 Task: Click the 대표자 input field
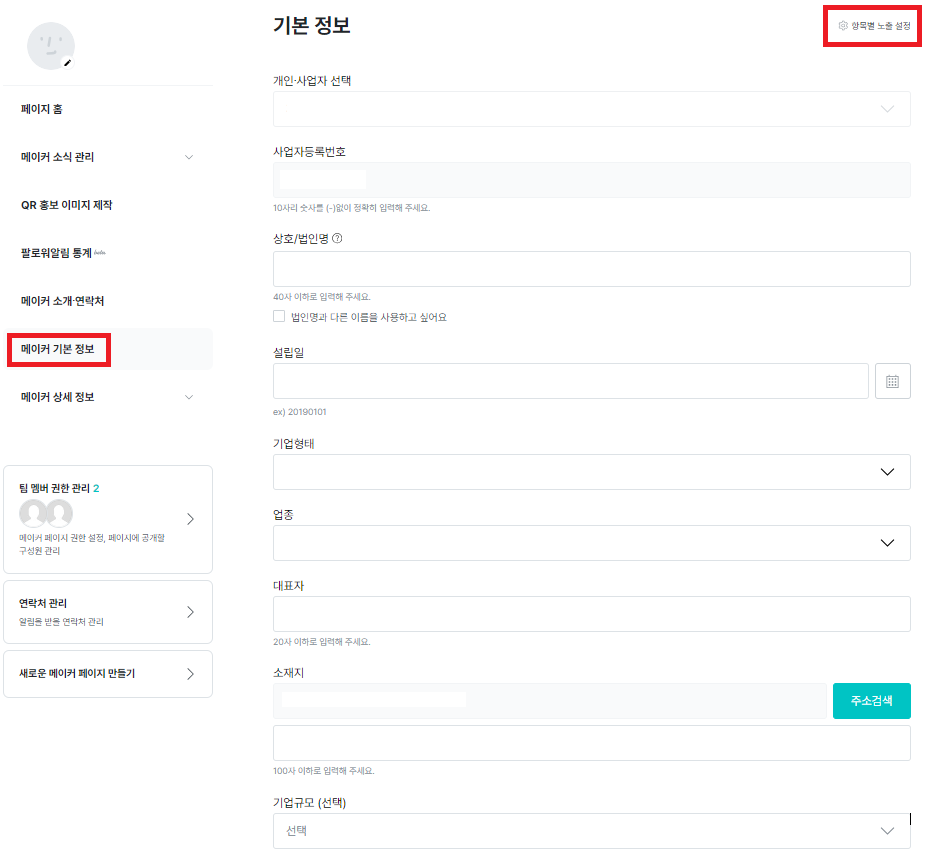(591, 614)
